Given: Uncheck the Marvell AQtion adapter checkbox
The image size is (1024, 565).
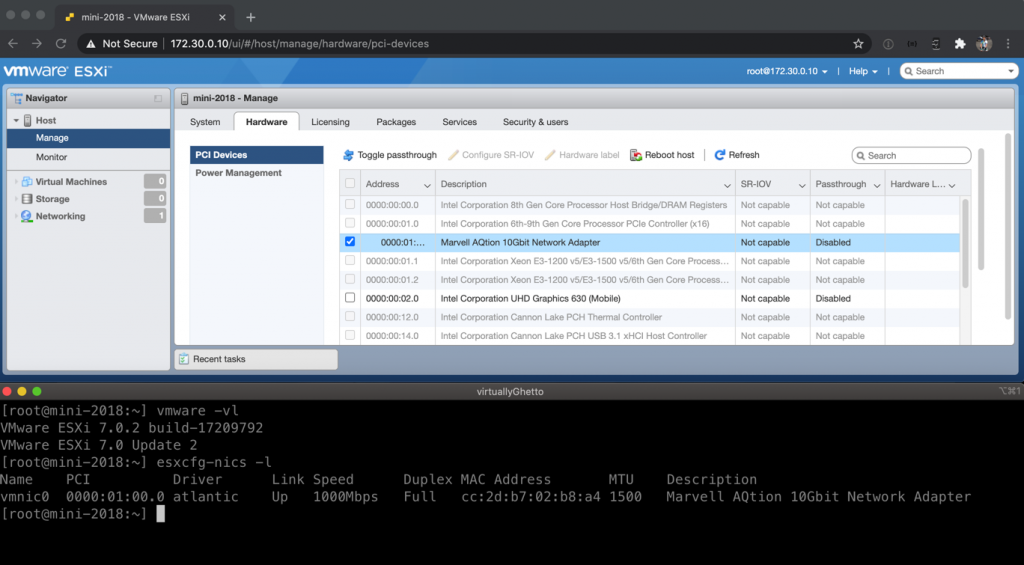Looking at the screenshot, I should coord(350,242).
